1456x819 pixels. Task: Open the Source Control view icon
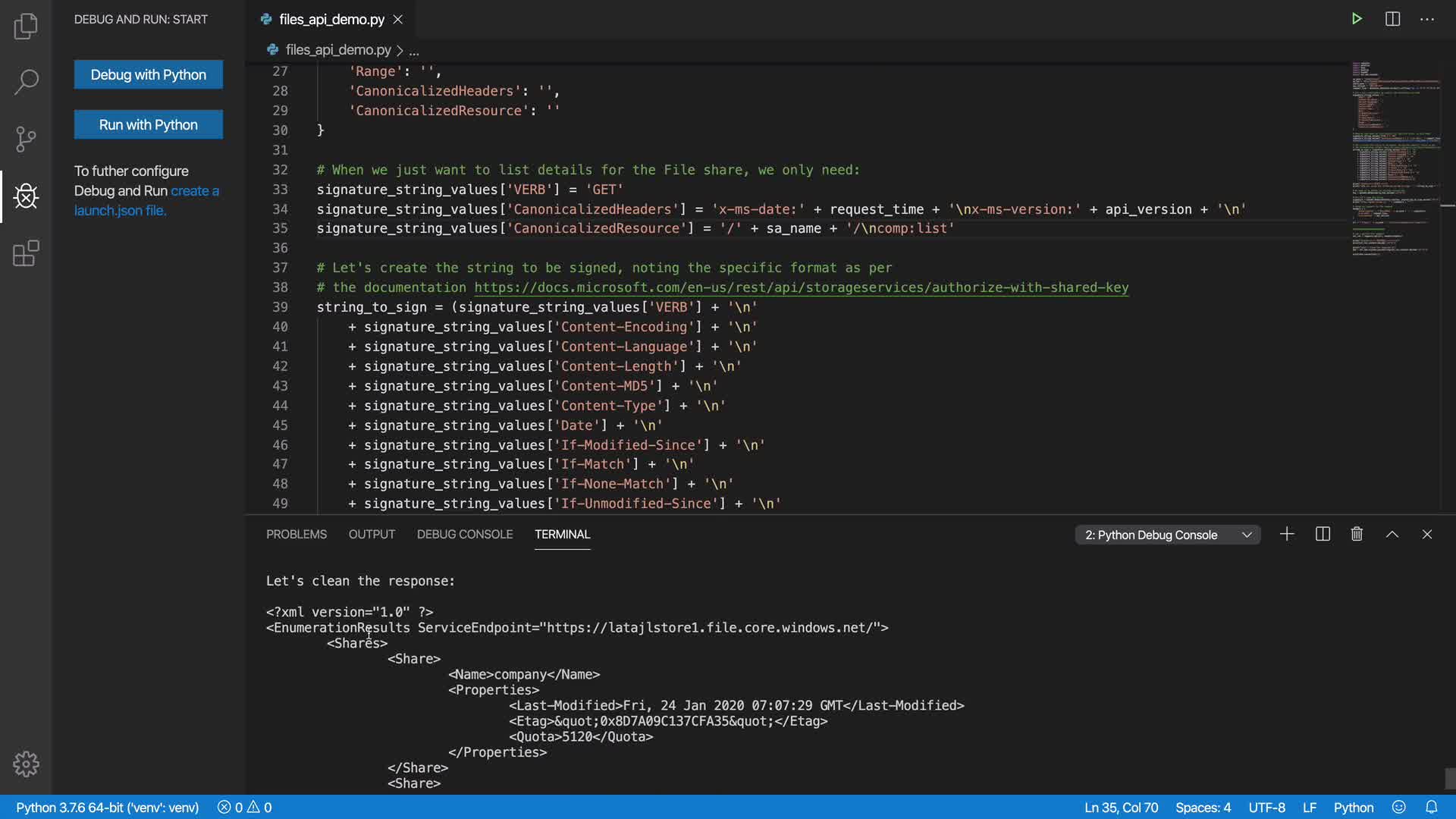26,139
